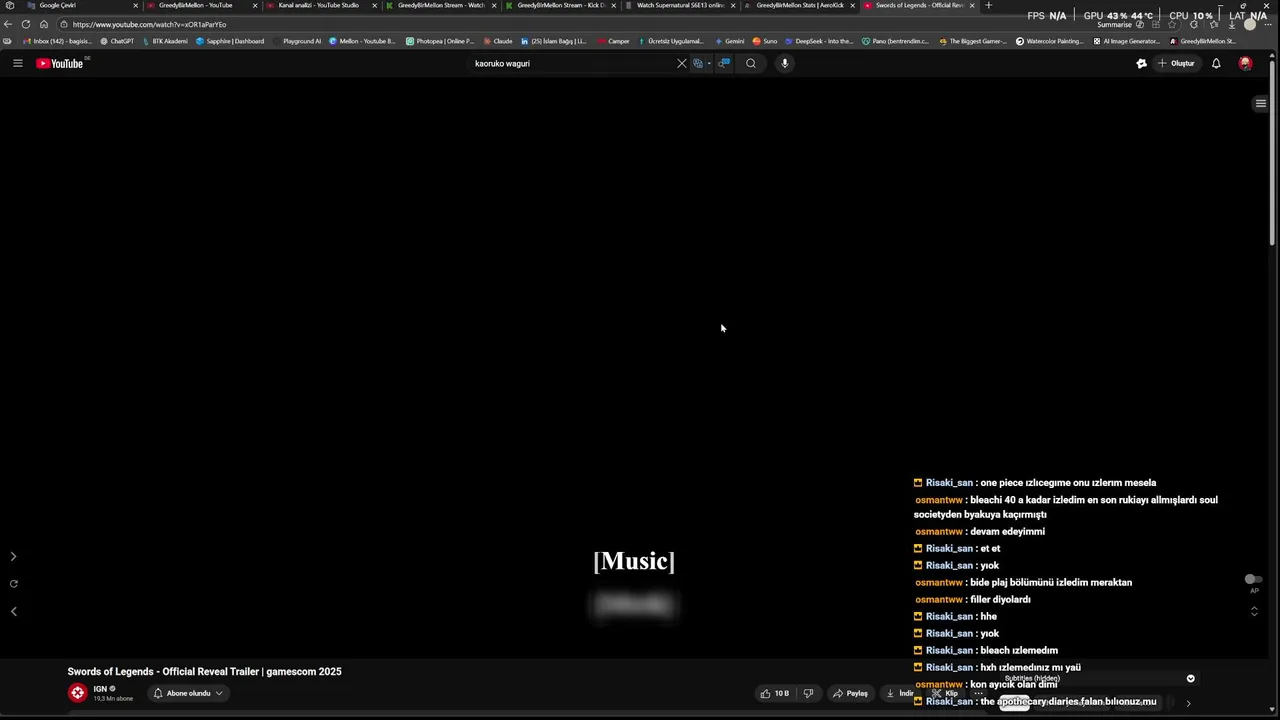The image size is (1280, 720).
Task: Click the İndir download button
Action: point(900,693)
